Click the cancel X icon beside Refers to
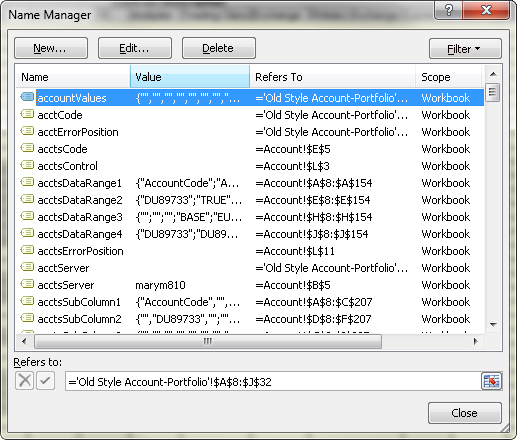Viewport: 517px width, 440px height. (24, 381)
